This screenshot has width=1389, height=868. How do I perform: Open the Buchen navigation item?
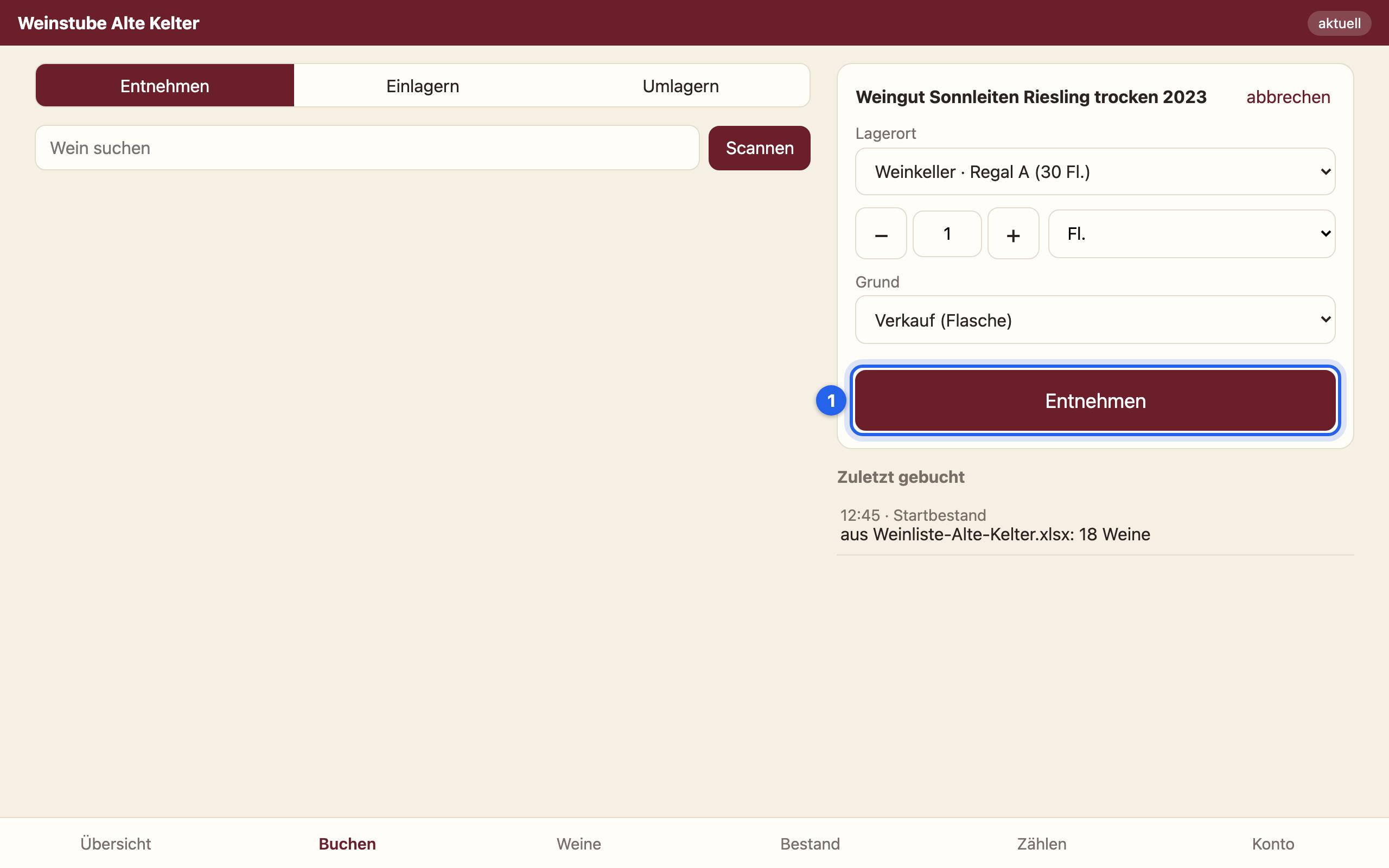coord(347,843)
